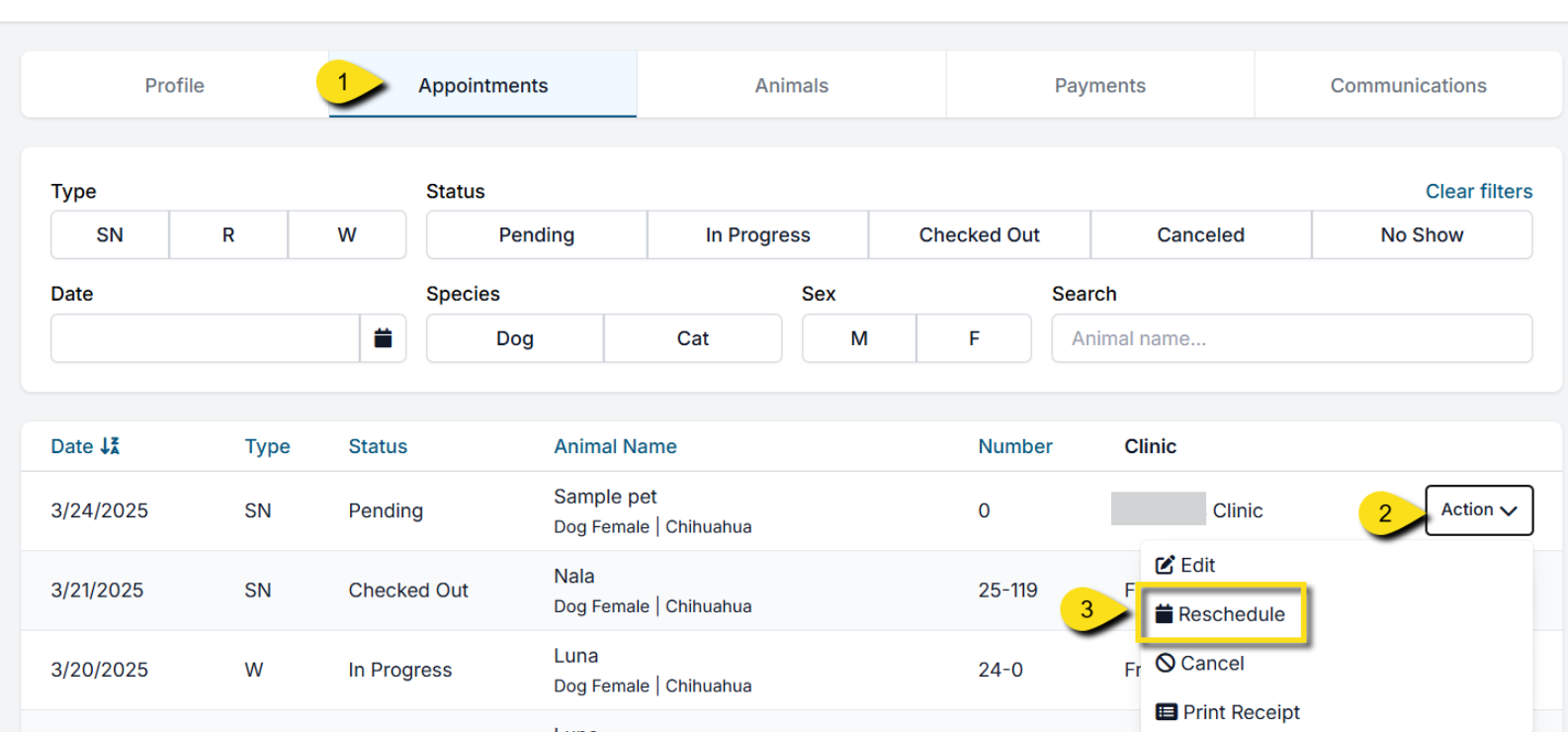The width and height of the screenshot is (1568, 732).
Task: Click the Date filter input box
Action: click(x=205, y=338)
